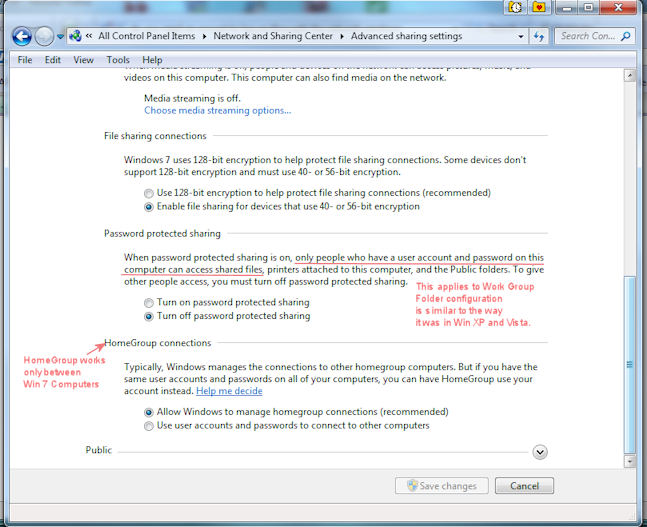Click the greyed-out forward navigation arrow
The image size is (647, 527).
[x=44, y=36]
